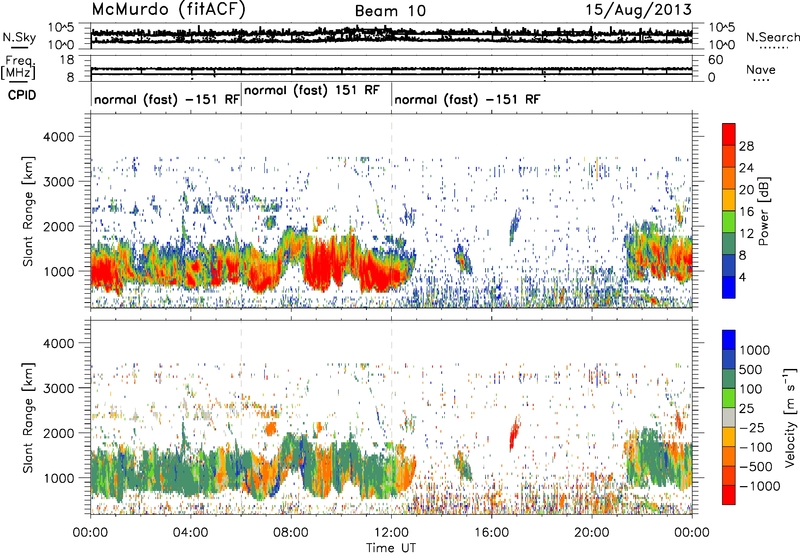This screenshot has height=554, width=800.
Task: Click the date '15/Aug/2013'
Action: point(638,10)
